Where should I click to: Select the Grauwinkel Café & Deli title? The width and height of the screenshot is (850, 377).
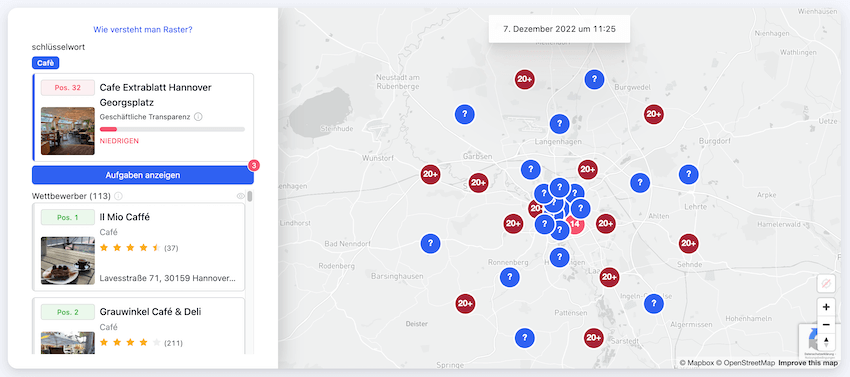(151, 312)
